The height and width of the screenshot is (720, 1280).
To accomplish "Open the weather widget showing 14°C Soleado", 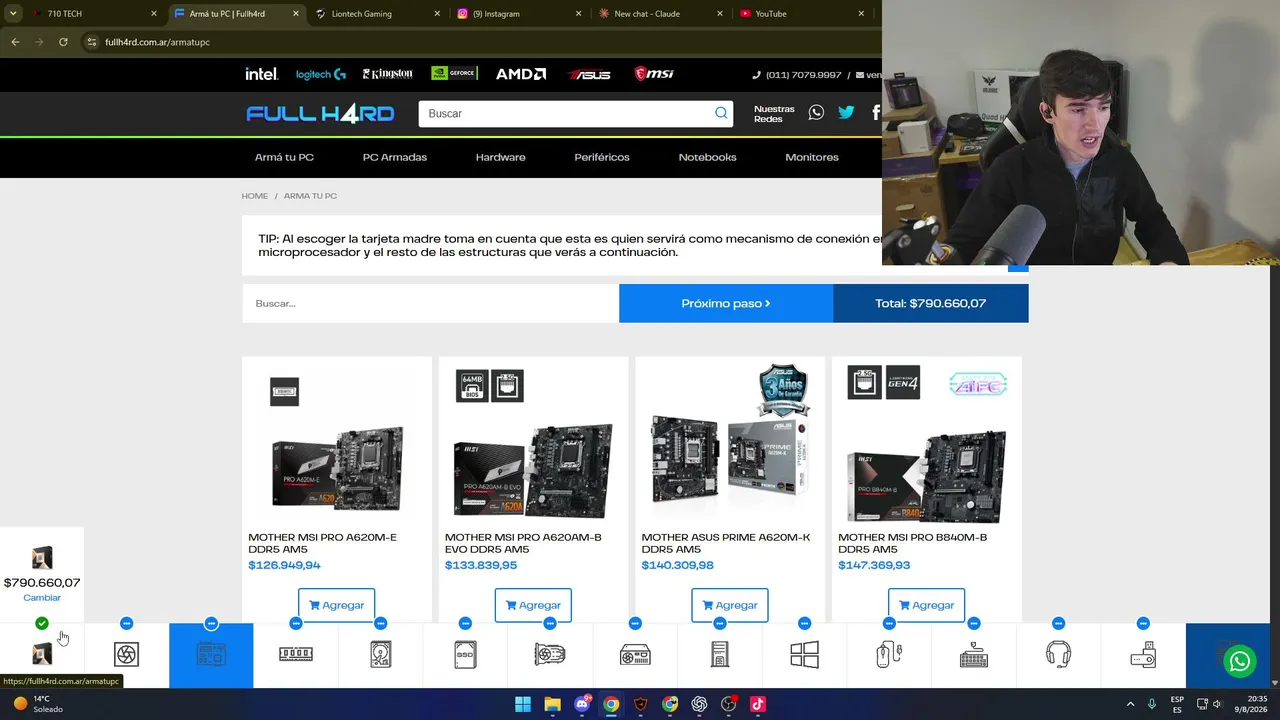I will pyautogui.click(x=38, y=704).
